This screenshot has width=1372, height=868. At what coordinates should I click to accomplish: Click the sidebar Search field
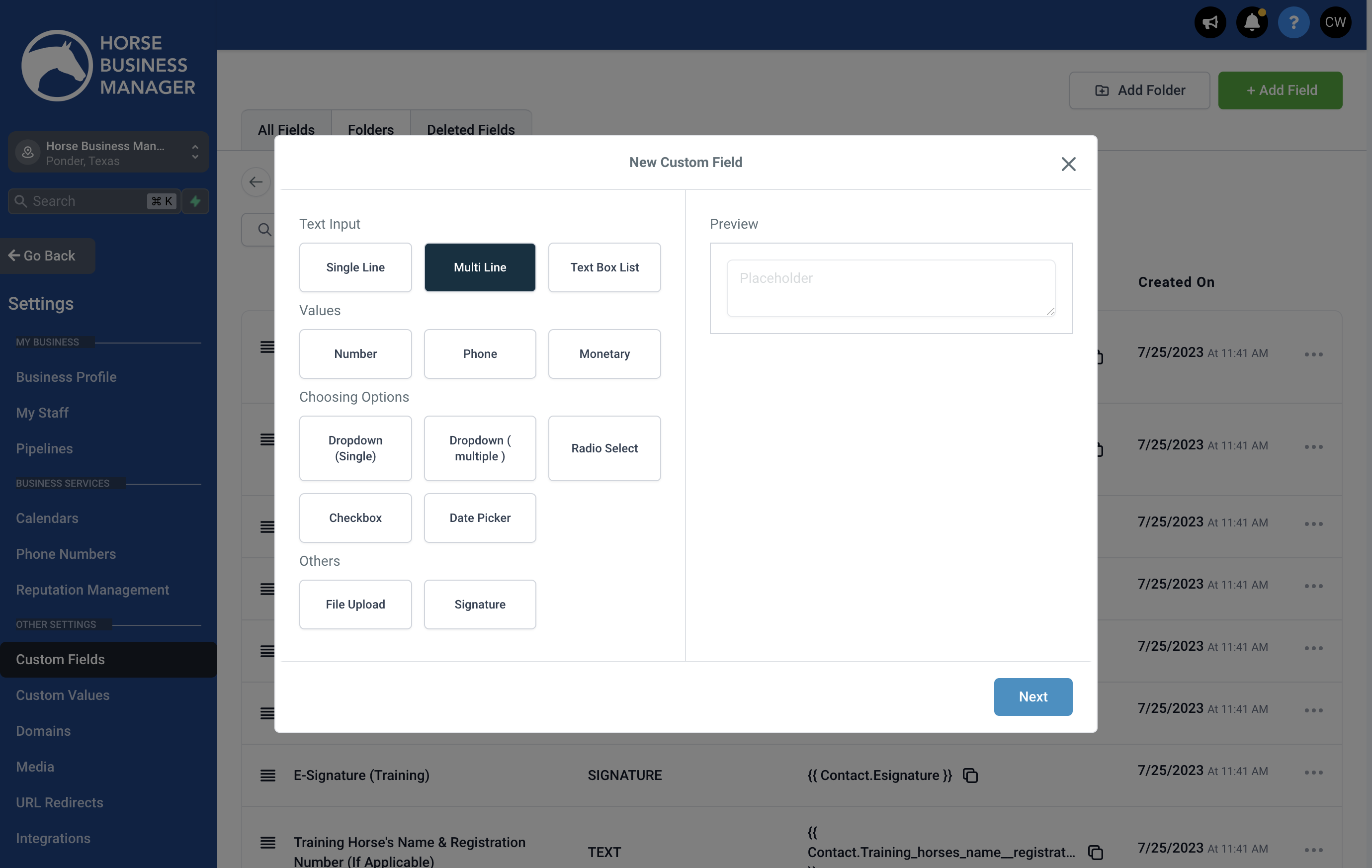point(94,201)
